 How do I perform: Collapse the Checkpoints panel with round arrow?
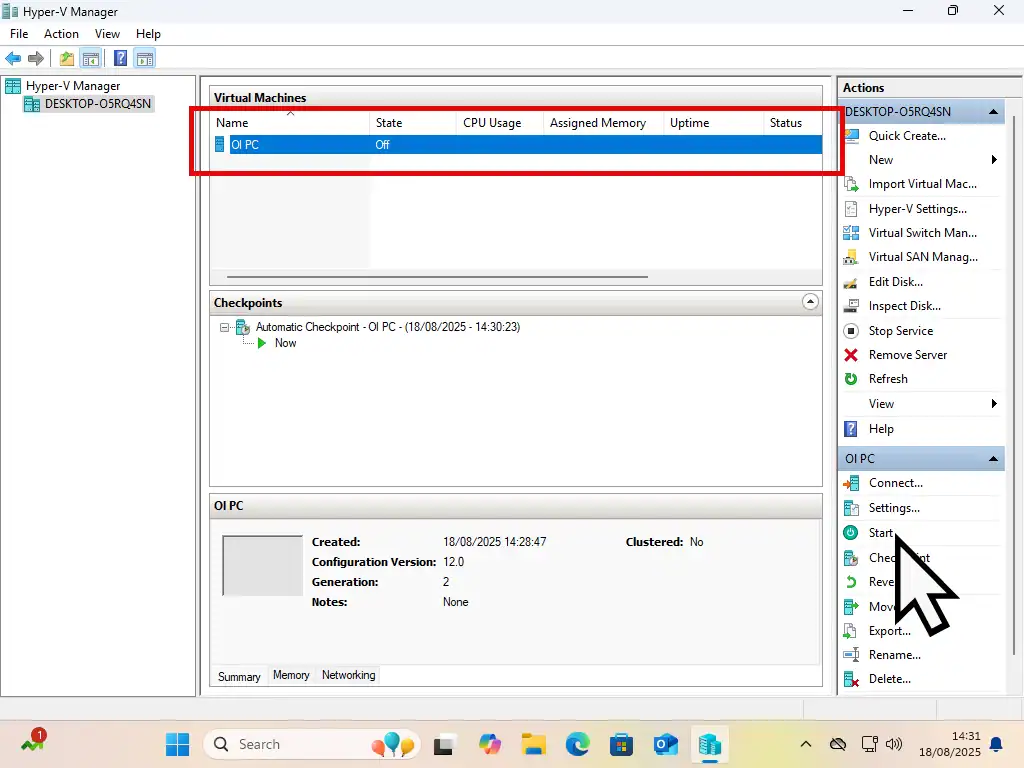811,302
